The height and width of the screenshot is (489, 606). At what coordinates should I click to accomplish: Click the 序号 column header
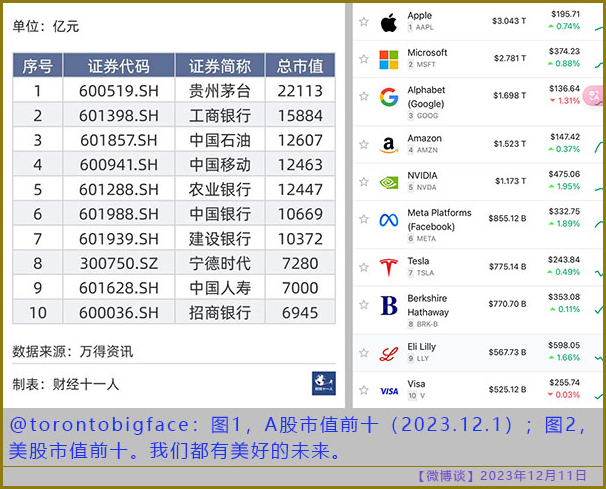pos(37,65)
